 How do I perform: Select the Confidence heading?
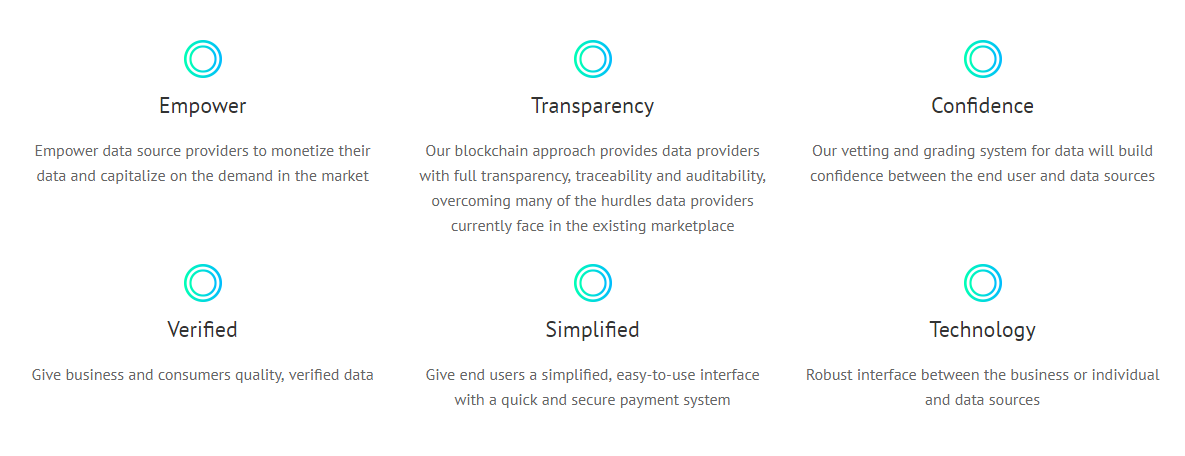[982, 106]
